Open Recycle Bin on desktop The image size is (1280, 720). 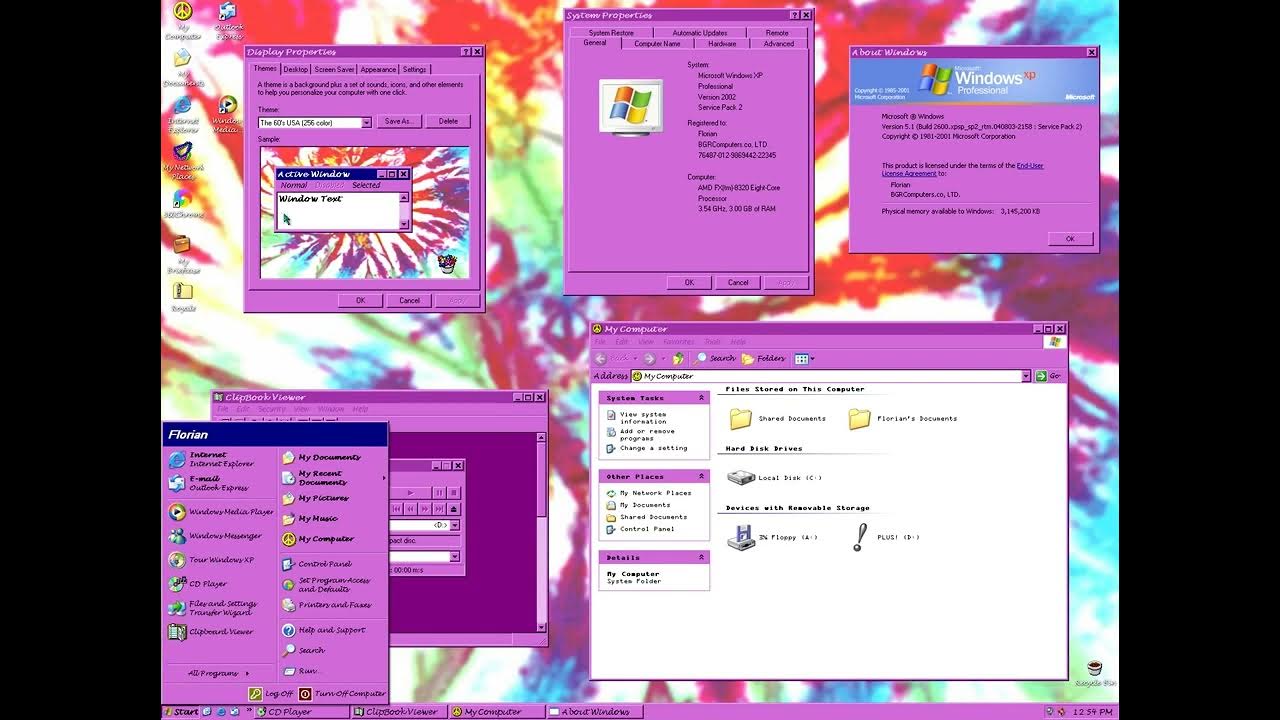coord(1095,673)
